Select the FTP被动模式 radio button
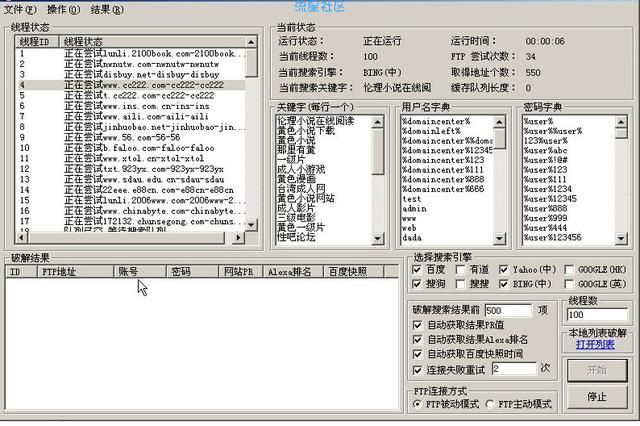This screenshot has height=426, width=640. coord(417,404)
